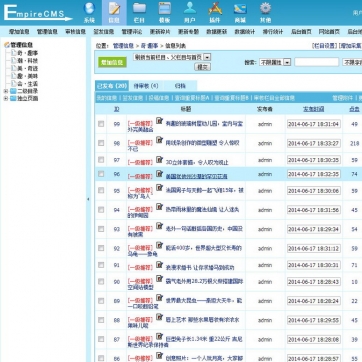Screen dimensions: 362x362
Task: Open the 插件 (Plugin) tools icon
Action: pos(215,9)
